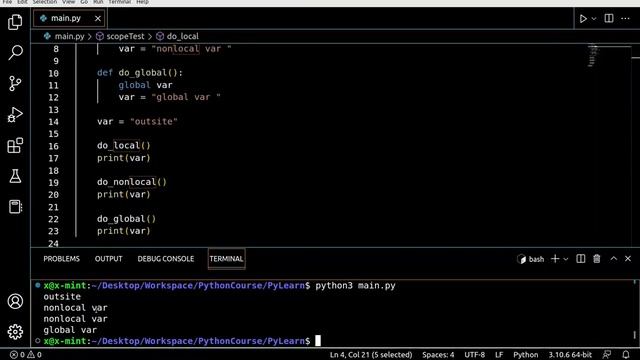The width and height of the screenshot is (640, 360).
Task: Open editor More Actions ellipsis
Action: (625, 18)
